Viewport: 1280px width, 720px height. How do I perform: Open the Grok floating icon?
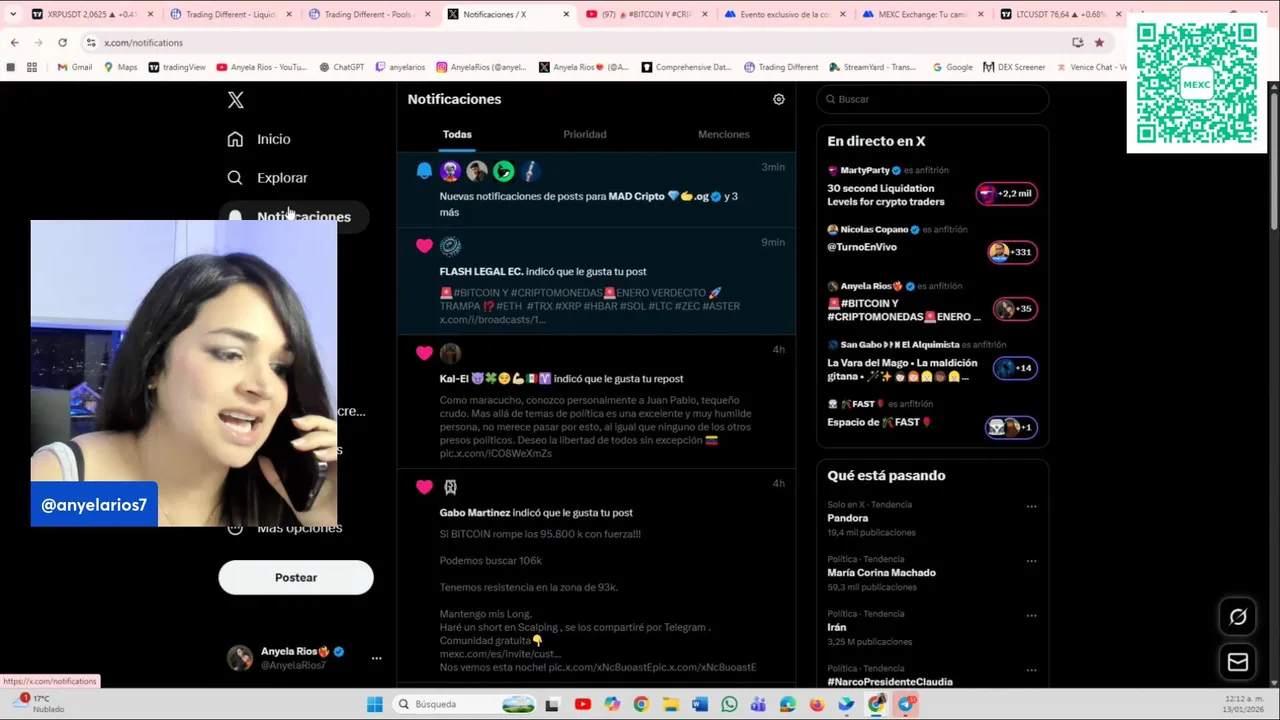coord(1238,617)
